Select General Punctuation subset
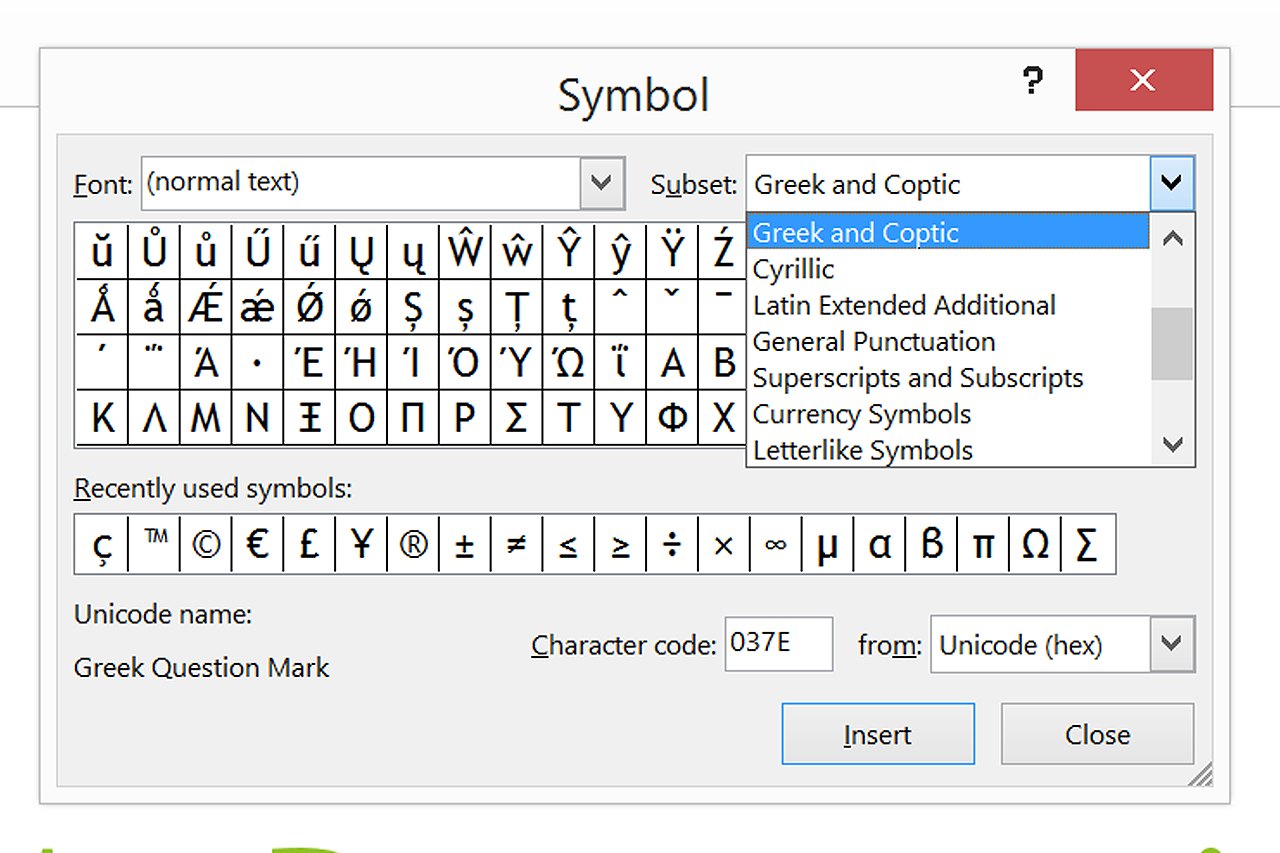 (x=948, y=341)
